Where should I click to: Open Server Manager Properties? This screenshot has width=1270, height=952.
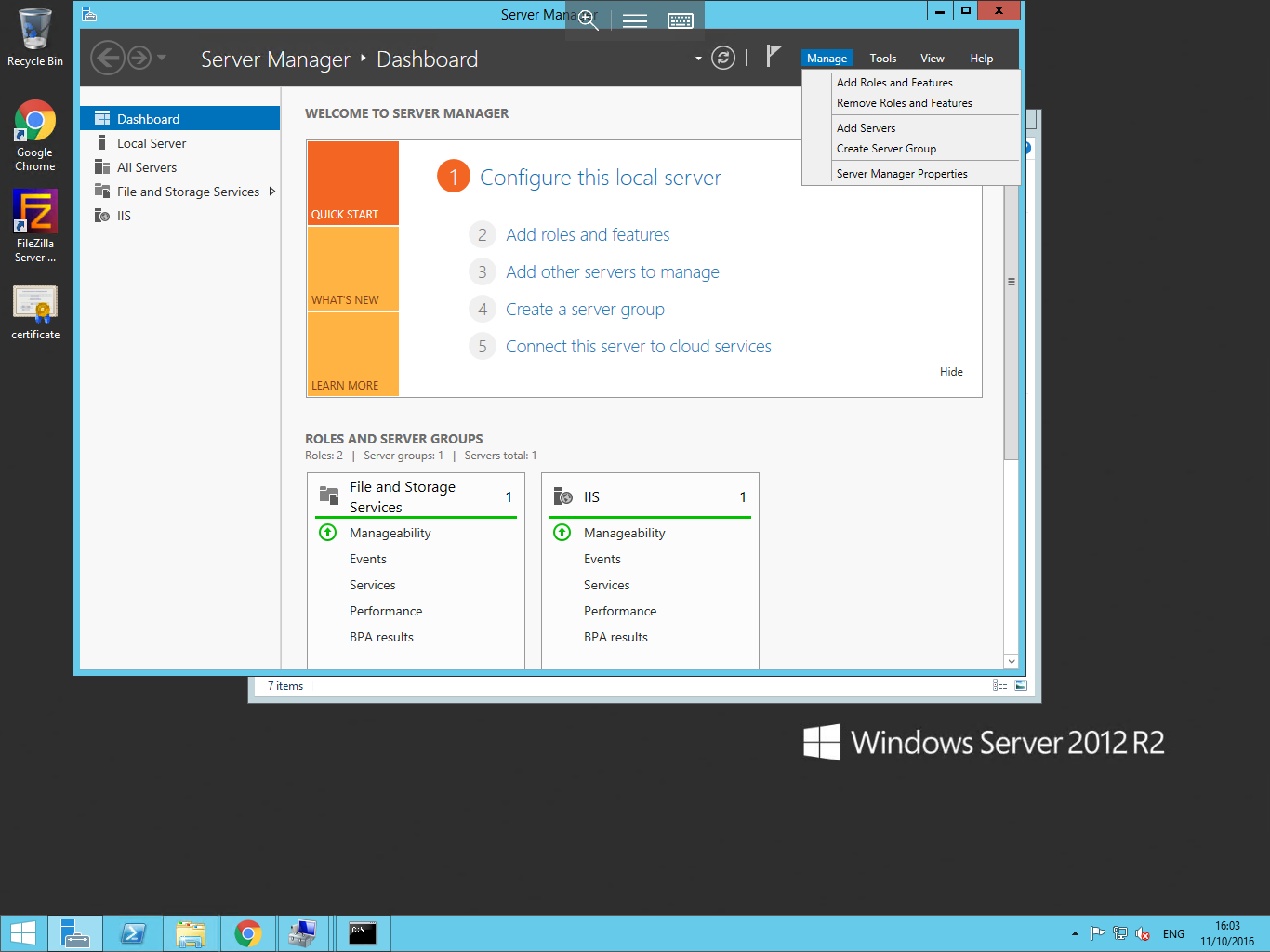pos(901,173)
